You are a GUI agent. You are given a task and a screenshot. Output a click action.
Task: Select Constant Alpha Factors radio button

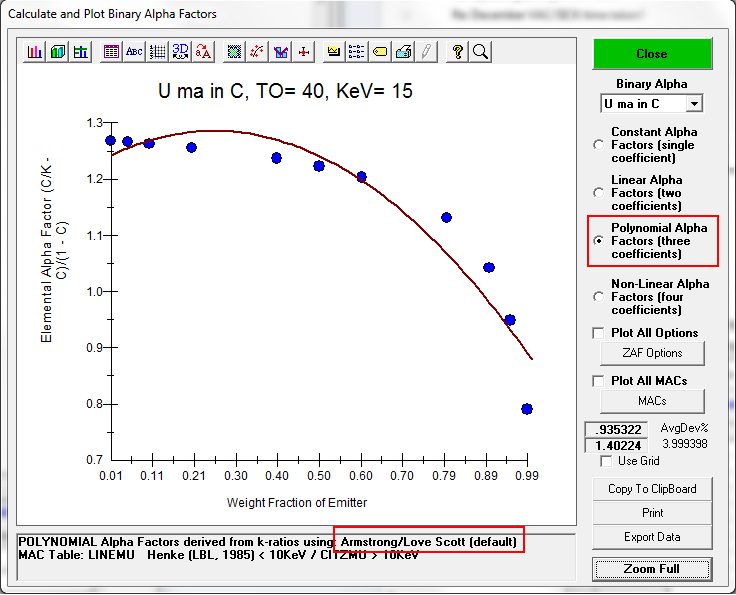[x=599, y=145]
